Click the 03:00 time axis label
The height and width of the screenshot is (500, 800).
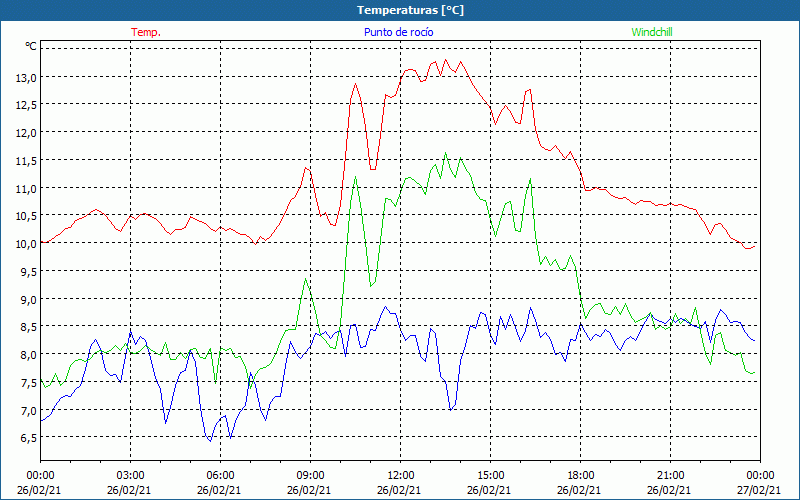click(131, 476)
